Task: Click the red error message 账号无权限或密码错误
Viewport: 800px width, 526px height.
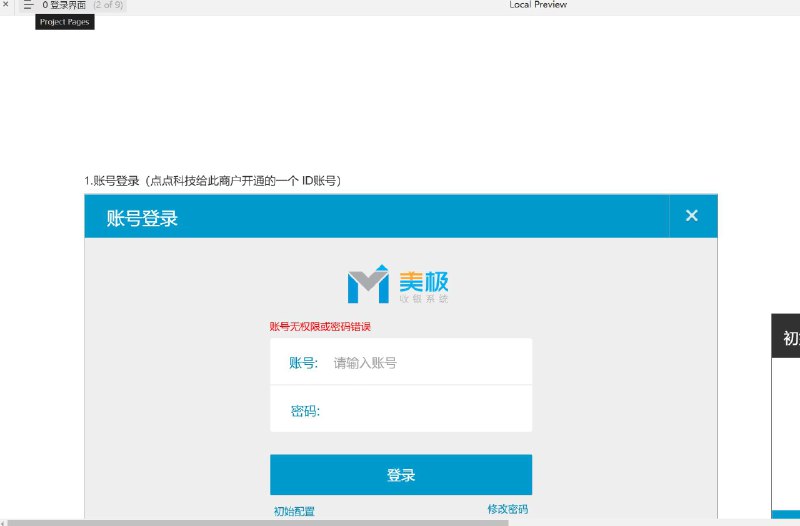Action: pos(320,327)
